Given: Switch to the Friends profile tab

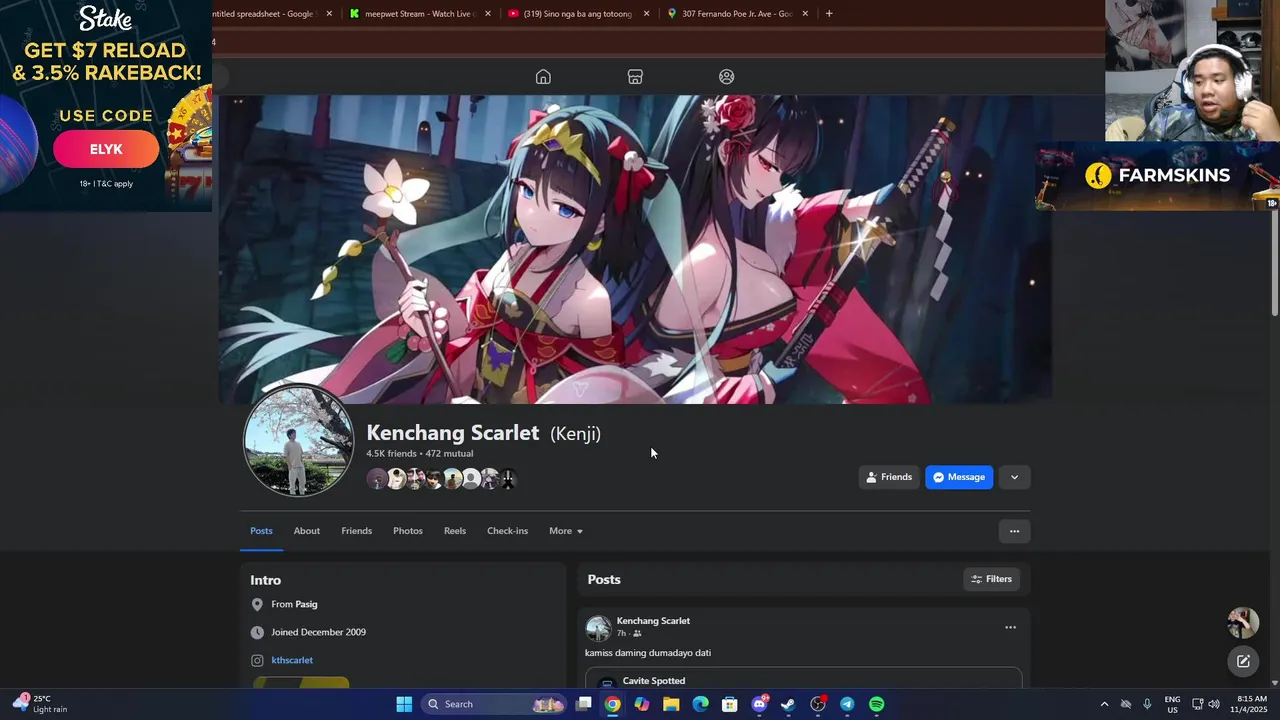Looking at the screenshot, I should click(356, 531).
